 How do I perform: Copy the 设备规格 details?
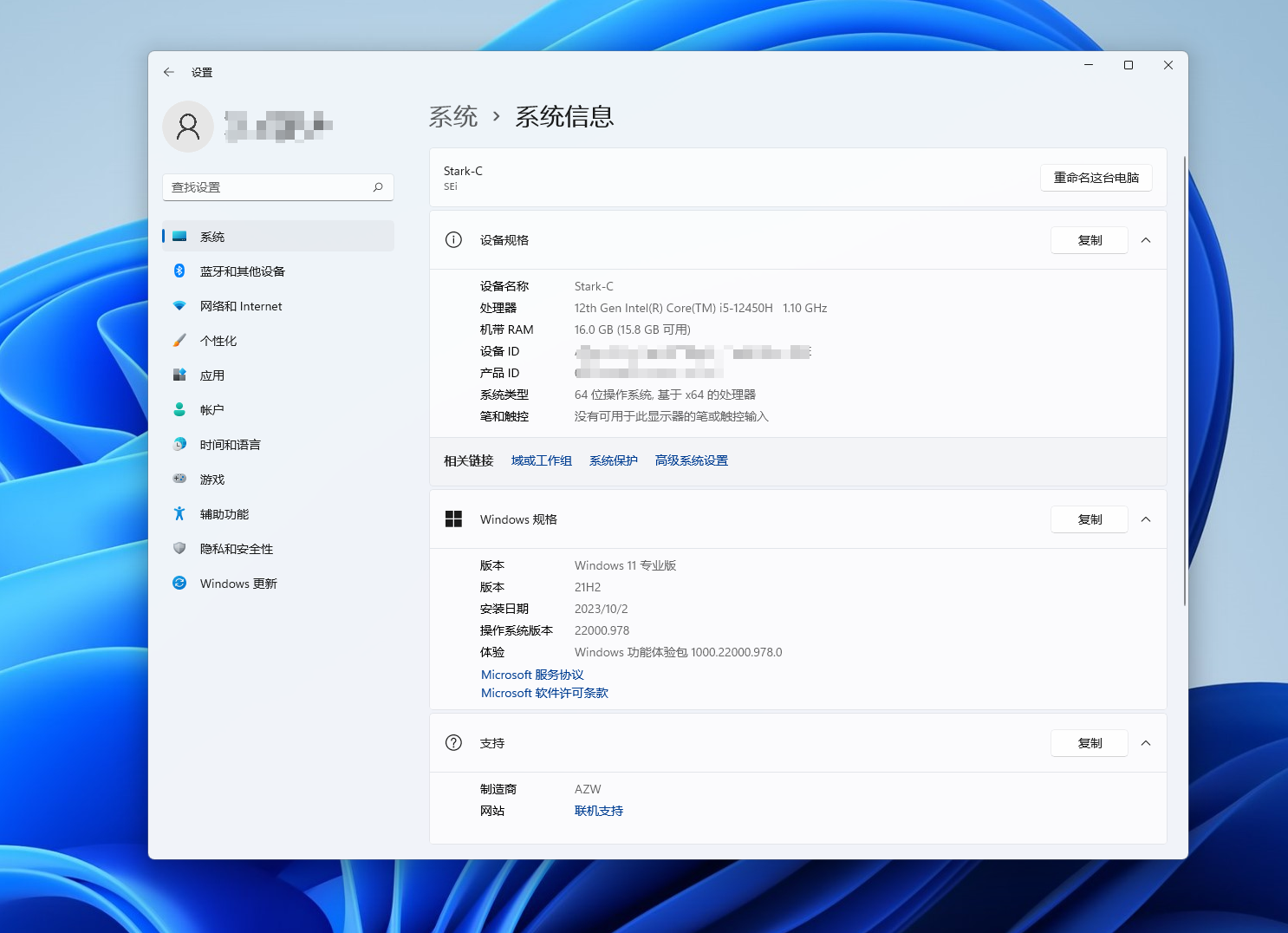(x=1090, y=240)
